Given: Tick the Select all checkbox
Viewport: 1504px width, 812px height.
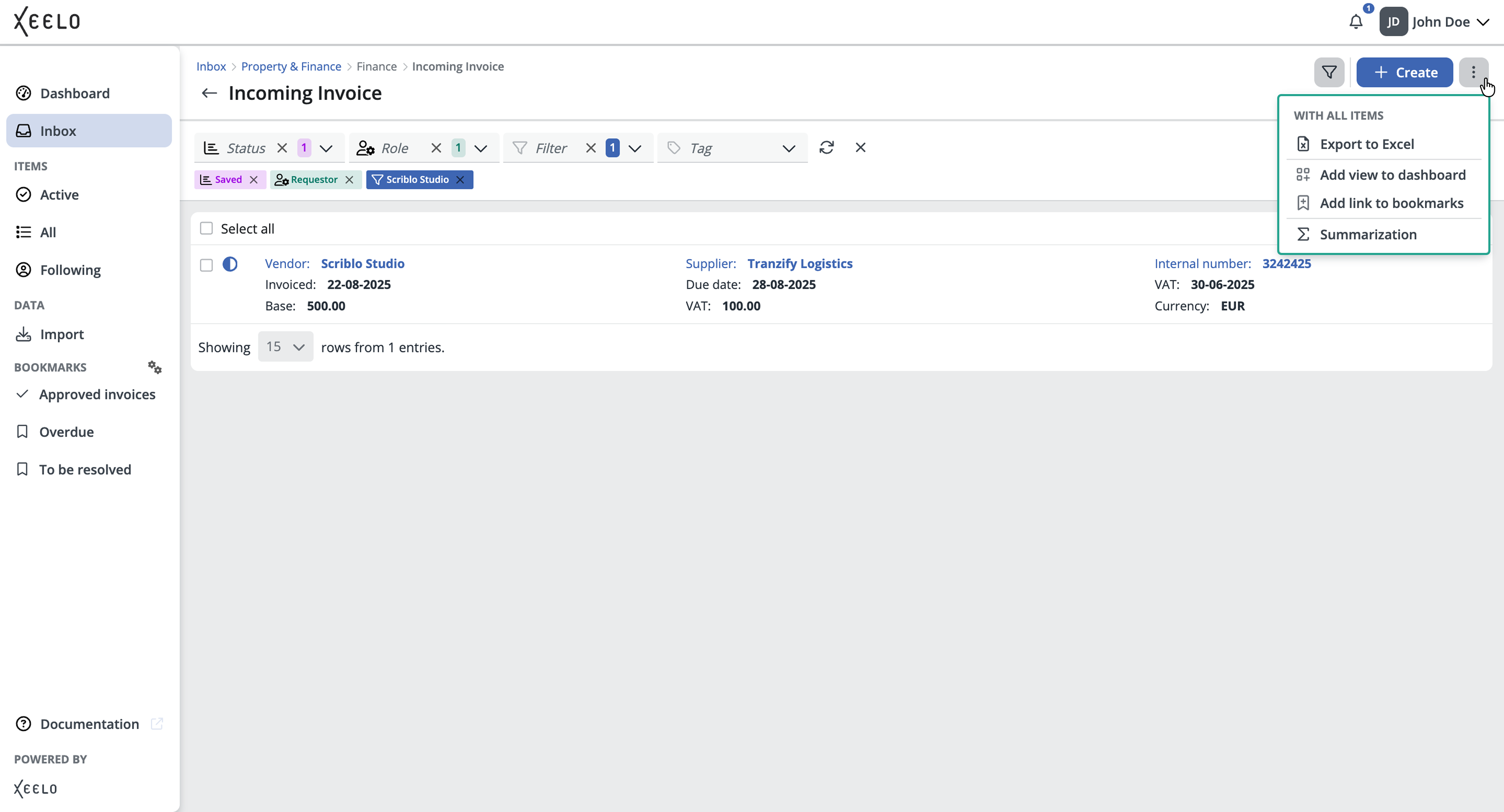Looking at the screenshot, I should [206, 228].
